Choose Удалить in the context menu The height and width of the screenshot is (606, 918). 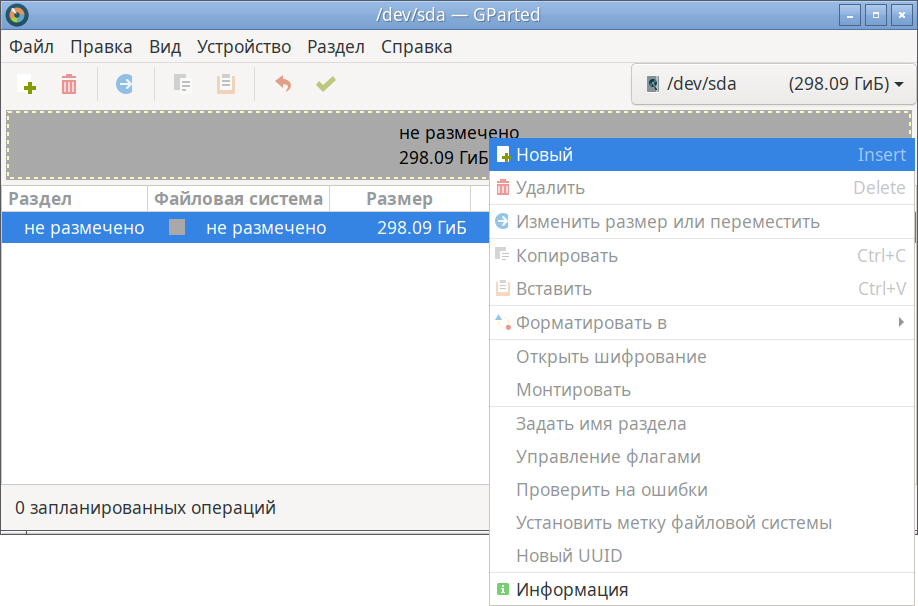701,188
